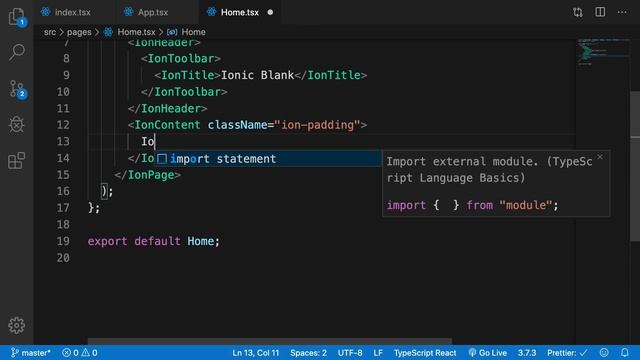This screenshot has width=640, height=360.
Task: Click the code minimap preview
Action: pyautogui.click(x=603, y=52)
